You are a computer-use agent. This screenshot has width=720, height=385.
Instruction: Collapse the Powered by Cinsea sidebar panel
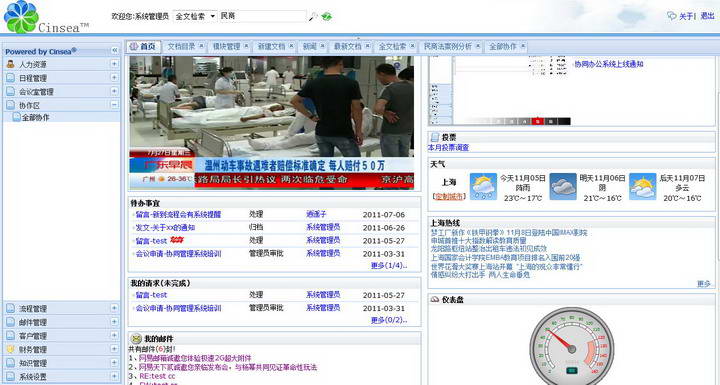pyautogui.click(x=114, y=51)
